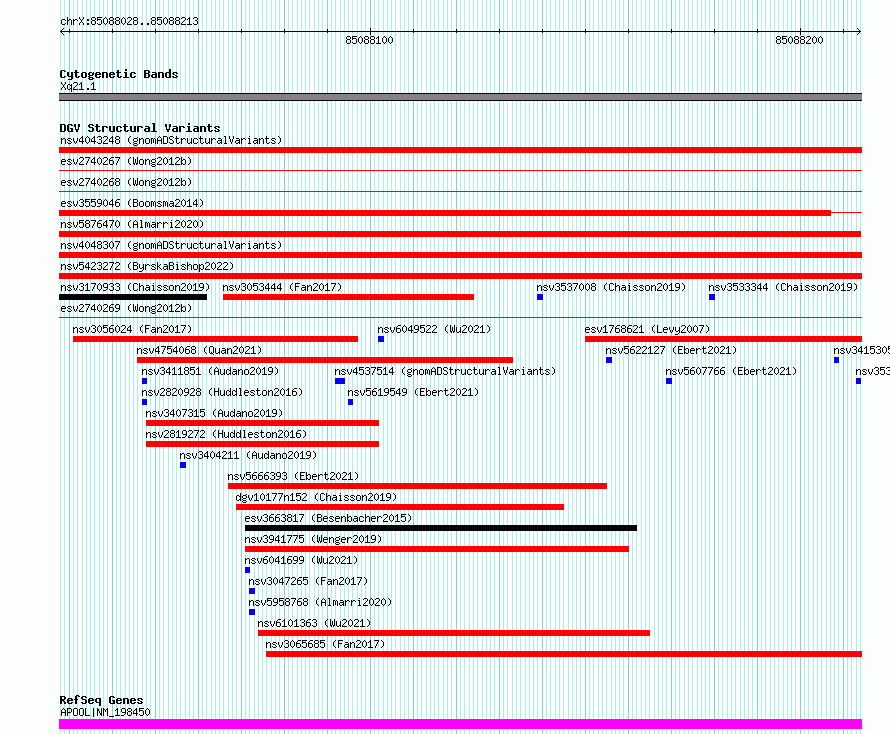
Task: Click the blue marker for nsv3411851 (Audano2019)
Action: click(144, 381)
